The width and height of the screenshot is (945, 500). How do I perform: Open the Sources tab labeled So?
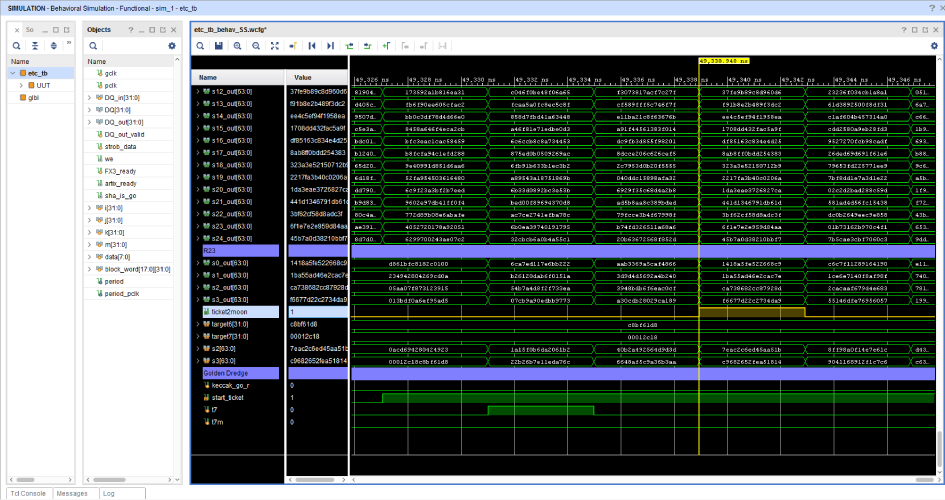click(30, 30)
